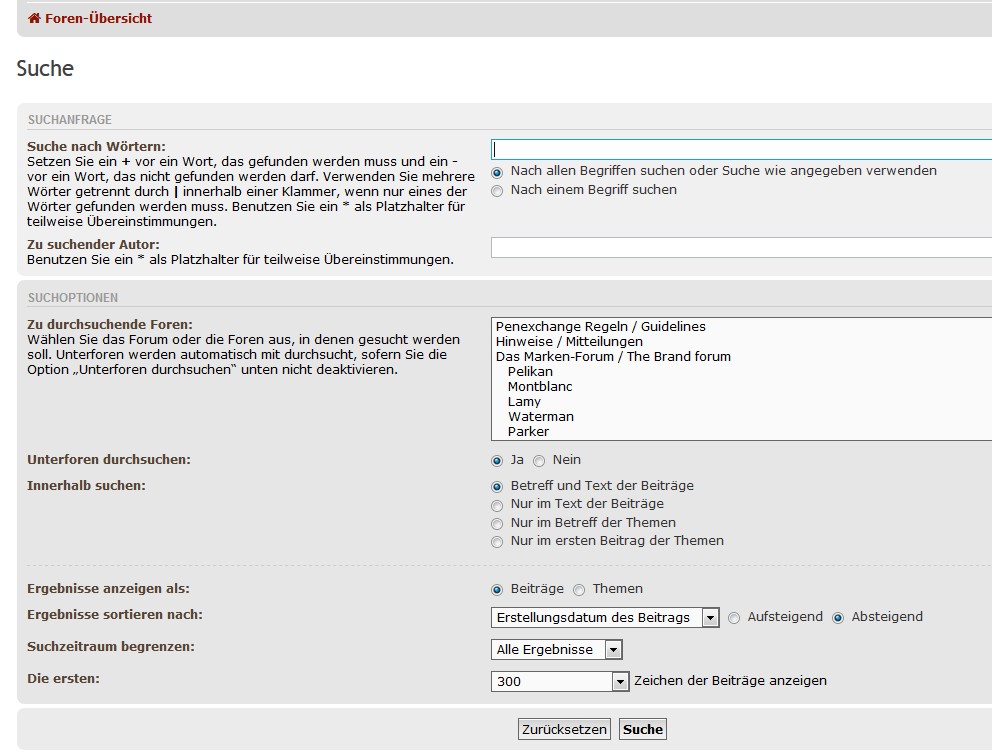
Task: Open the 300 characters dropdown
Action: (x=560, y=681)
